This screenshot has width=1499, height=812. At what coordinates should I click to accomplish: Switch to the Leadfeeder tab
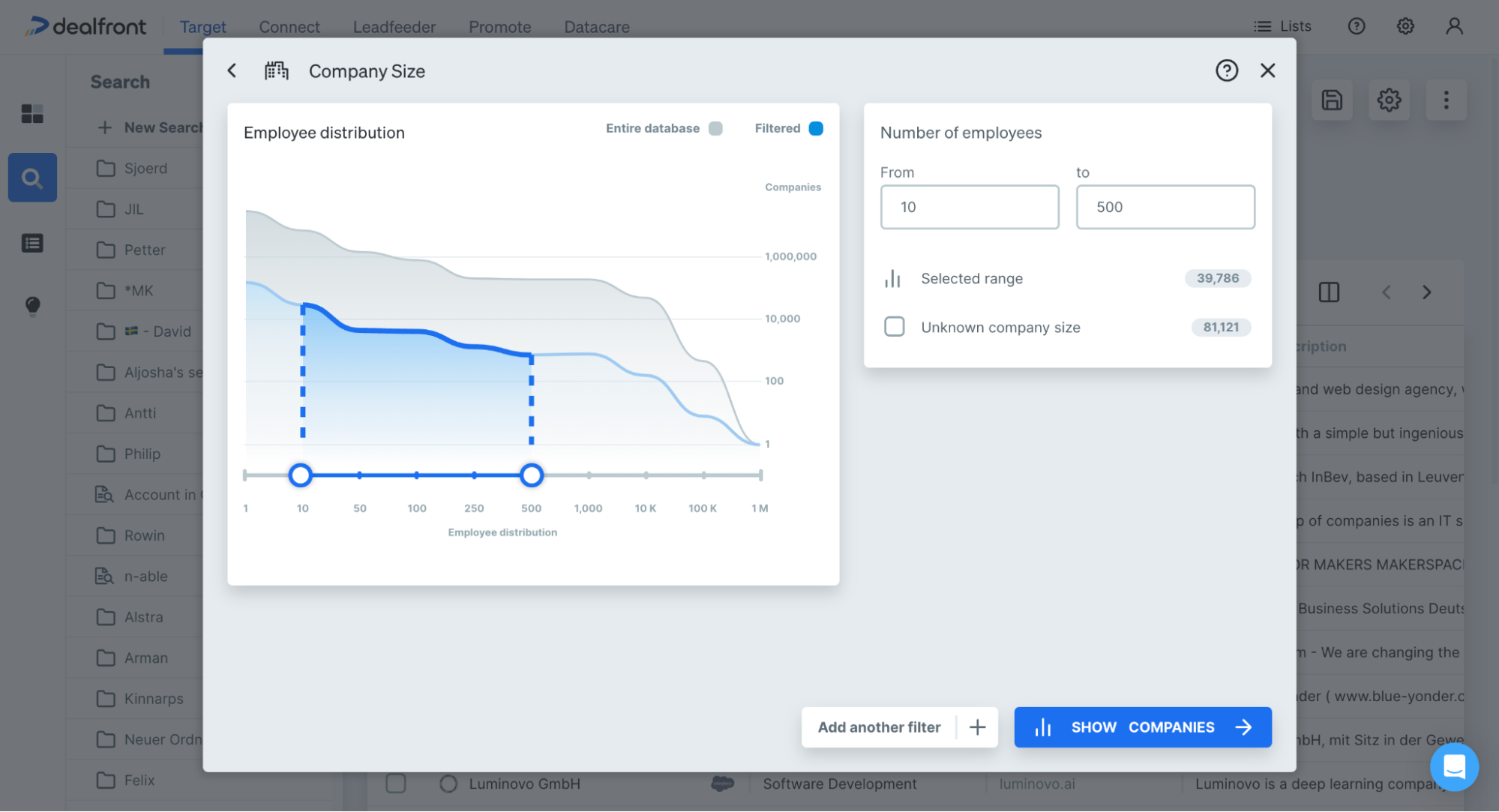pos(394,27)
